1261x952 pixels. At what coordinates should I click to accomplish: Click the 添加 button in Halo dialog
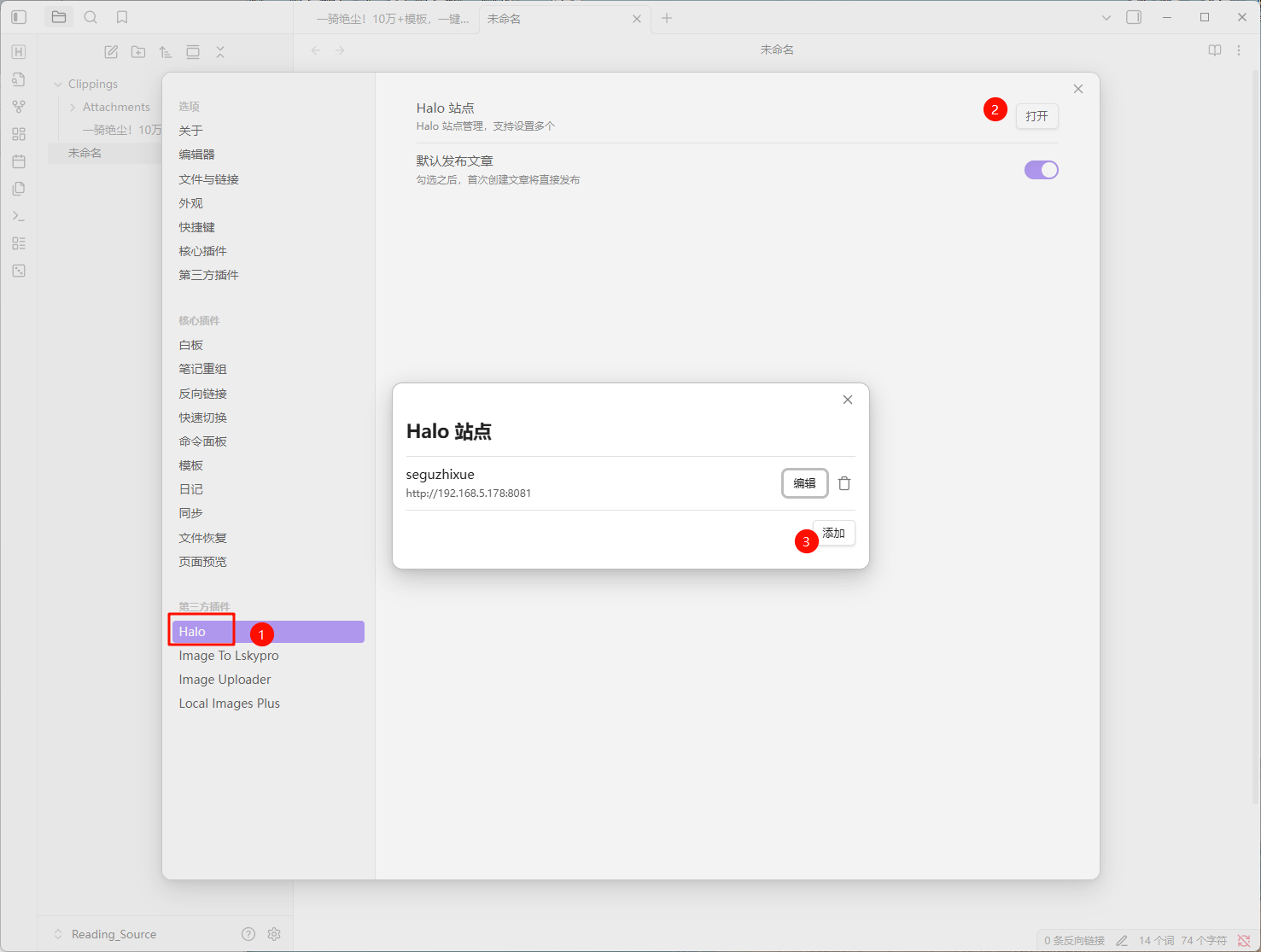click(x=834, y=533)
